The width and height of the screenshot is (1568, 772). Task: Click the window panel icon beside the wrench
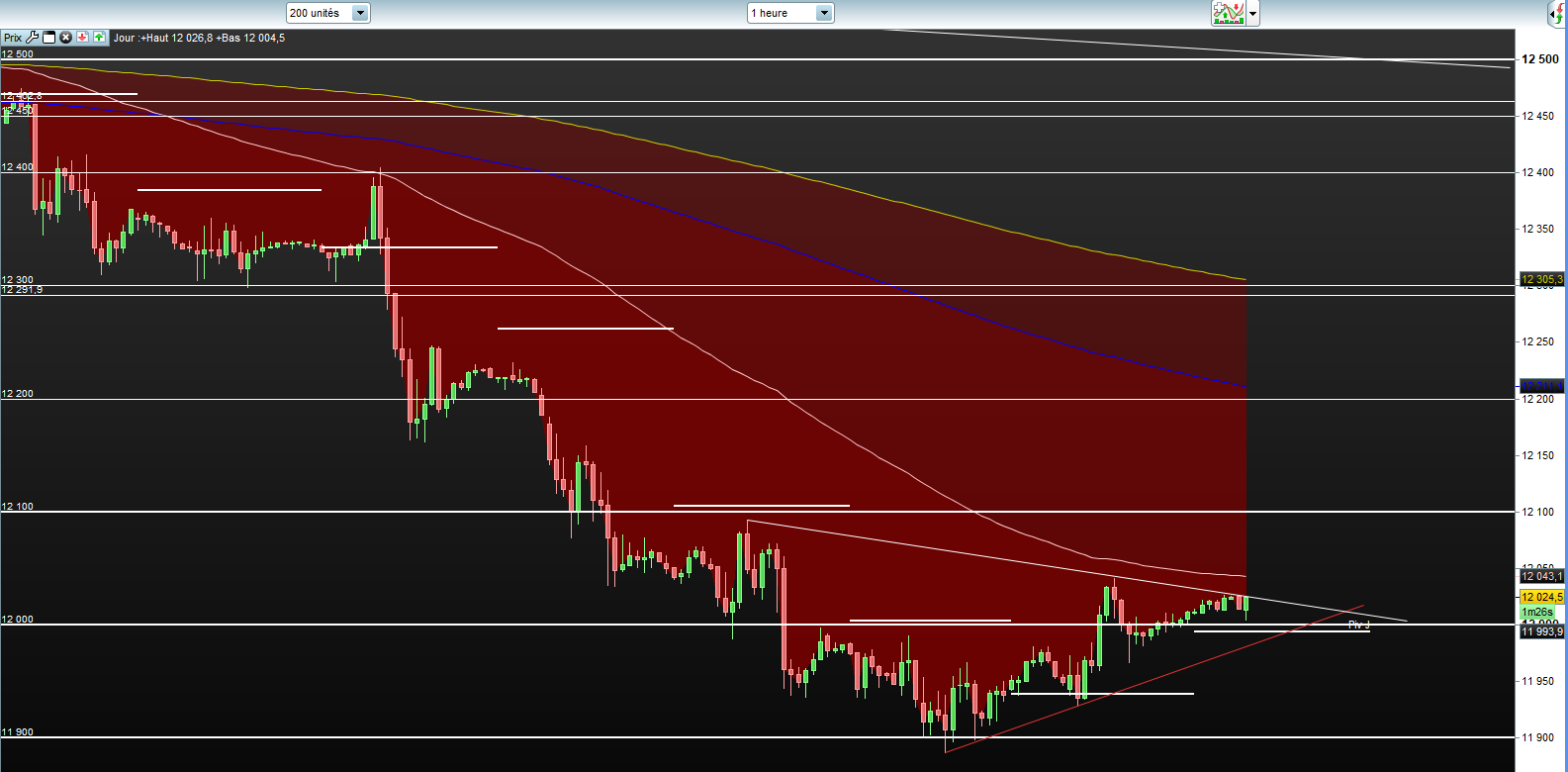coord(49,38)
